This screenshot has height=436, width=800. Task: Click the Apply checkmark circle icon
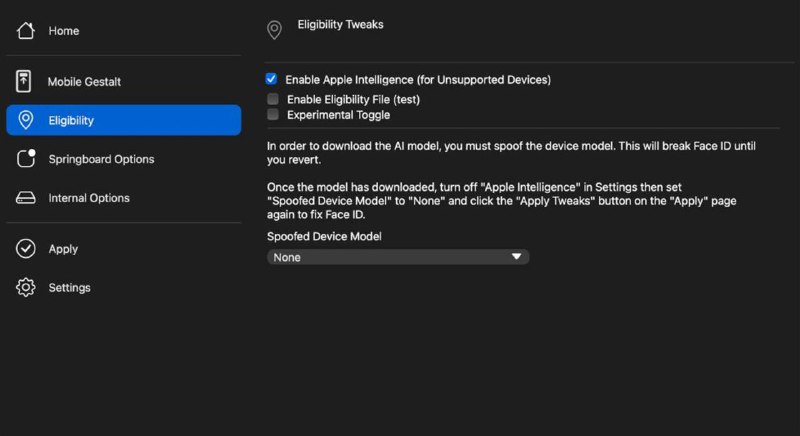tap(26, 249)
